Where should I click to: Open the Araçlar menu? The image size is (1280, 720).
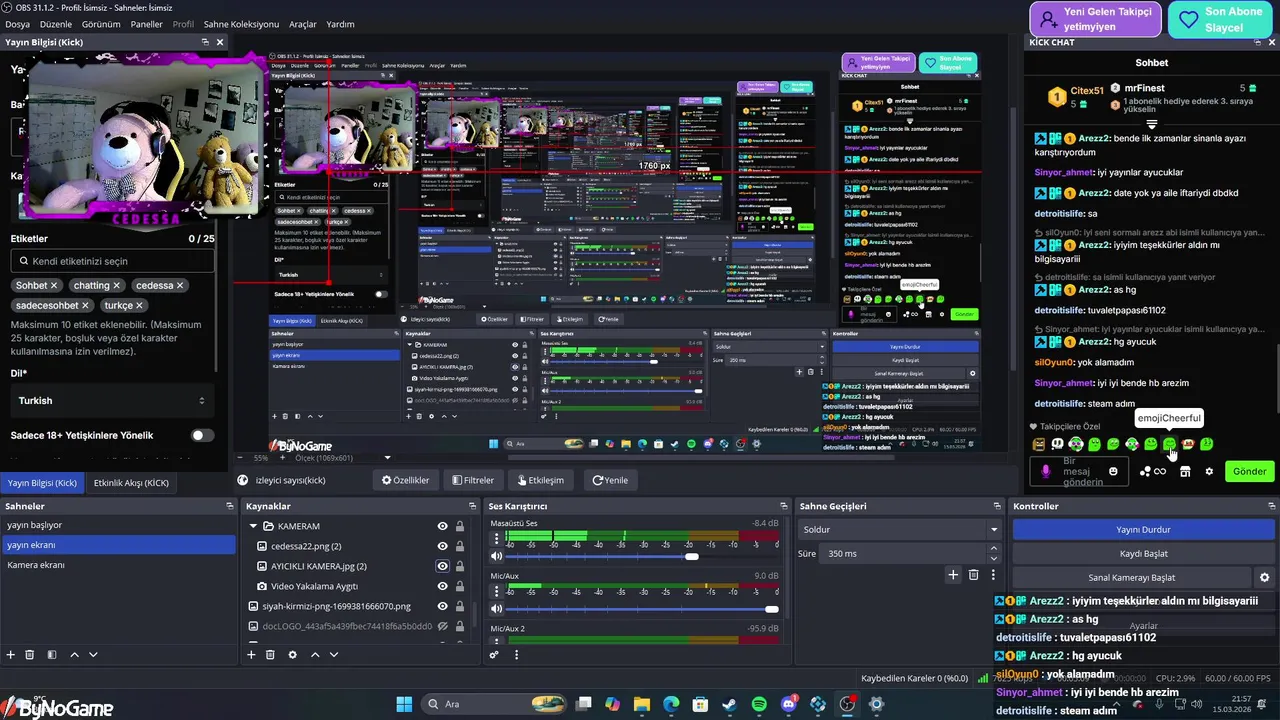coord(302,24)
